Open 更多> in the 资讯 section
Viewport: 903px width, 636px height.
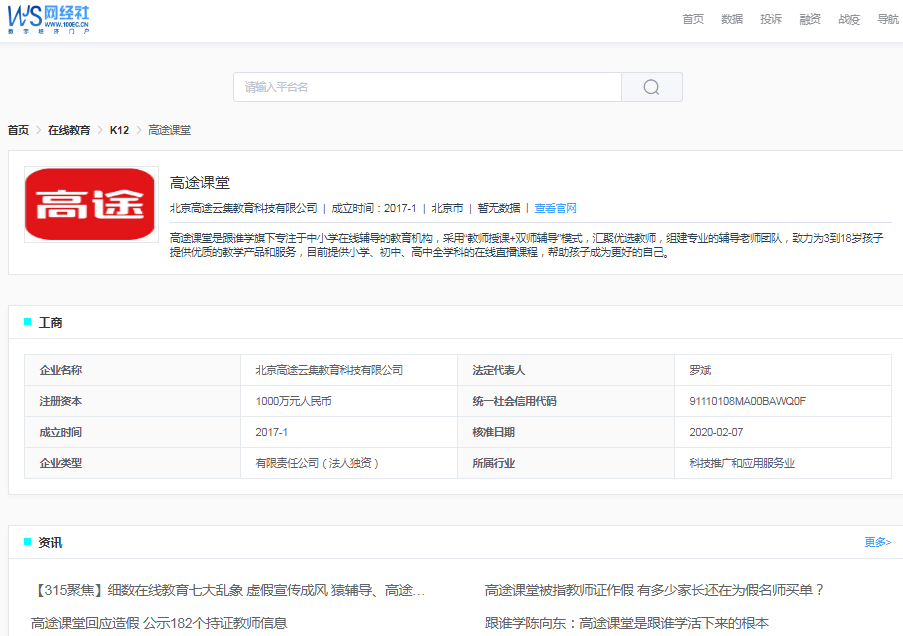(x=877, y=542)
